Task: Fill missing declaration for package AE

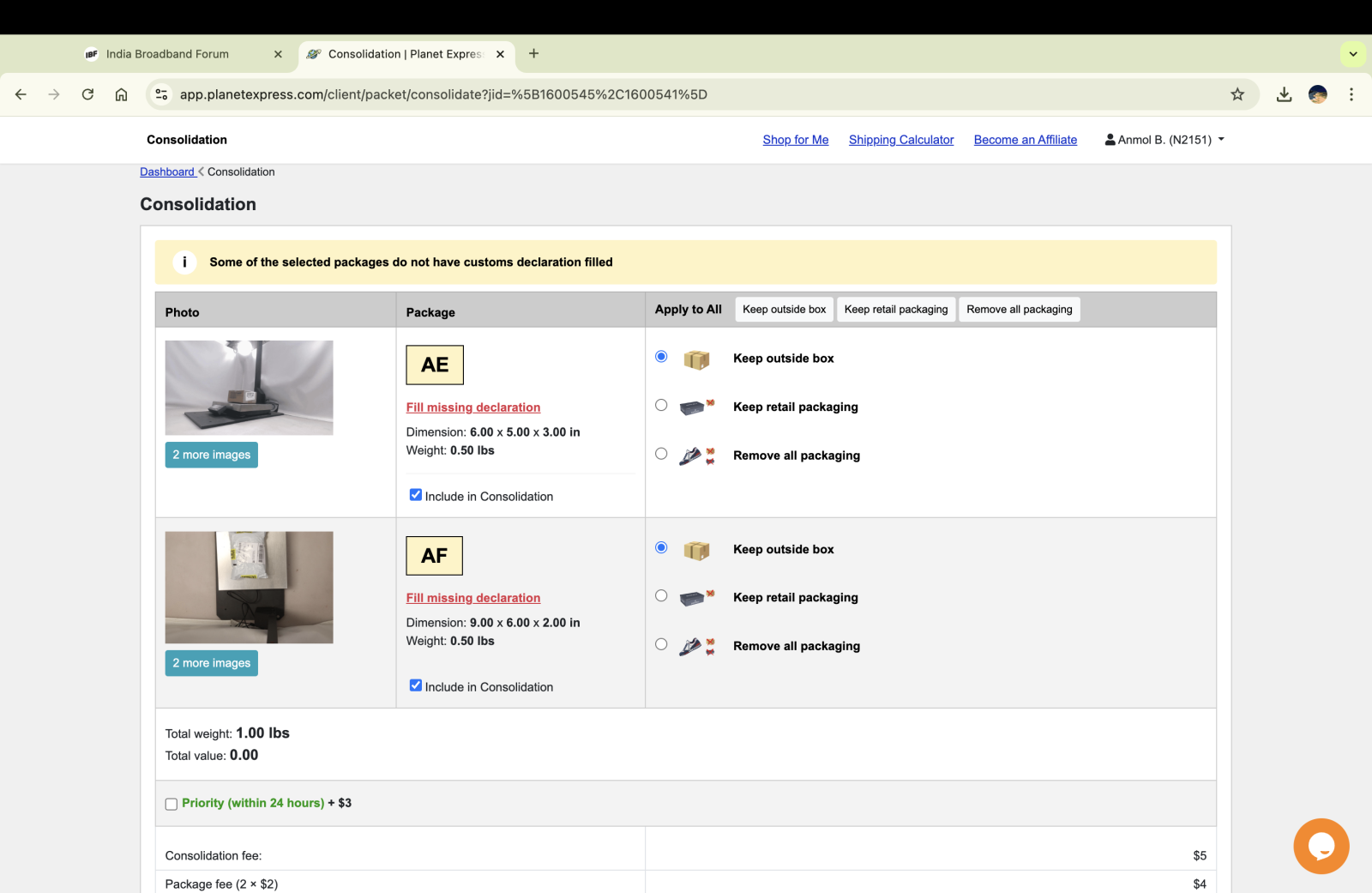Action: (473, 407)
